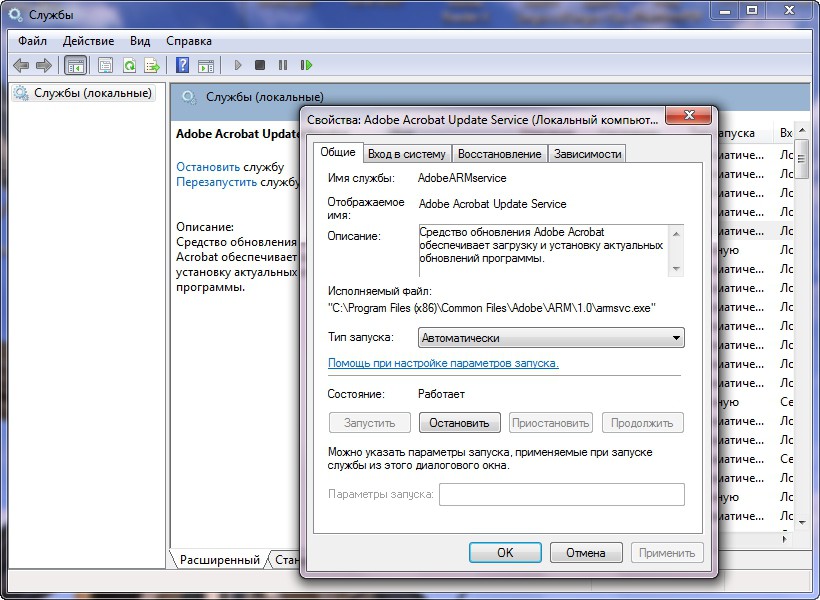The width and height of the screenshot is (820, 600).
Task: Toggle the show/hide console tree icon
Action: tap(75, 65)
